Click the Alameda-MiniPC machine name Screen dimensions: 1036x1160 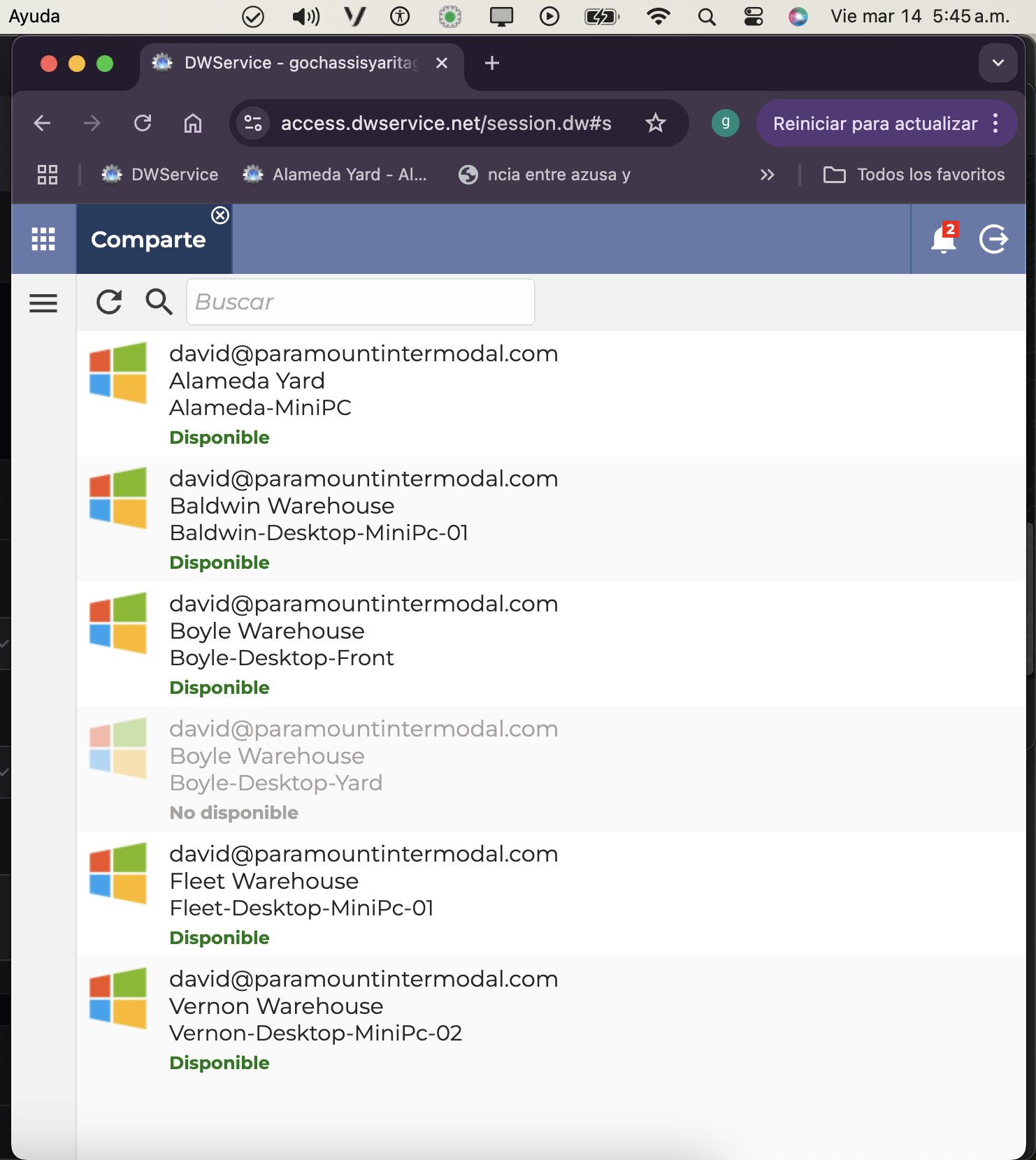point(260,407)
